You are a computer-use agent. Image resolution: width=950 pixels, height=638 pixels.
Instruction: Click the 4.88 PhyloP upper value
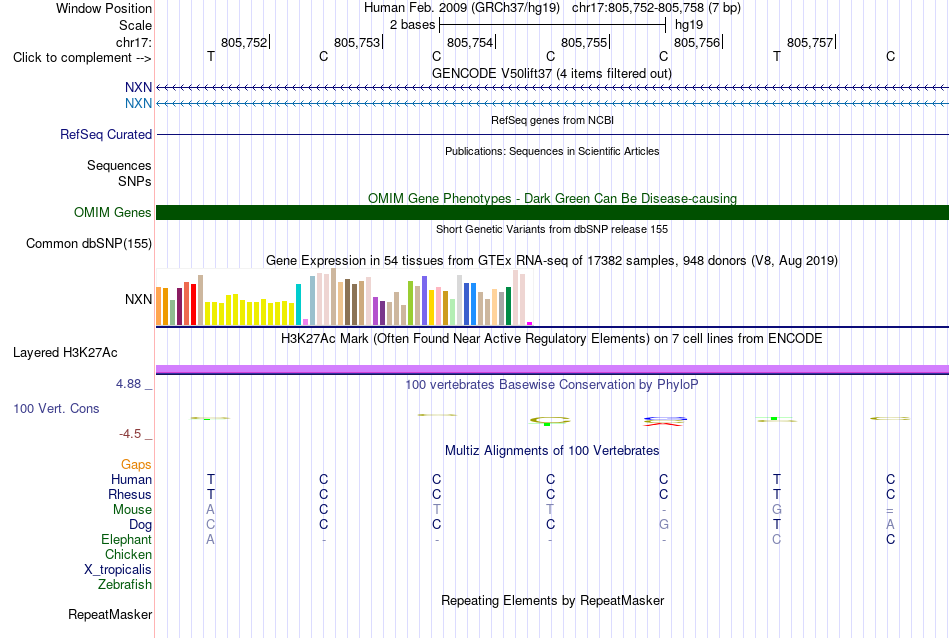[128, 384]
